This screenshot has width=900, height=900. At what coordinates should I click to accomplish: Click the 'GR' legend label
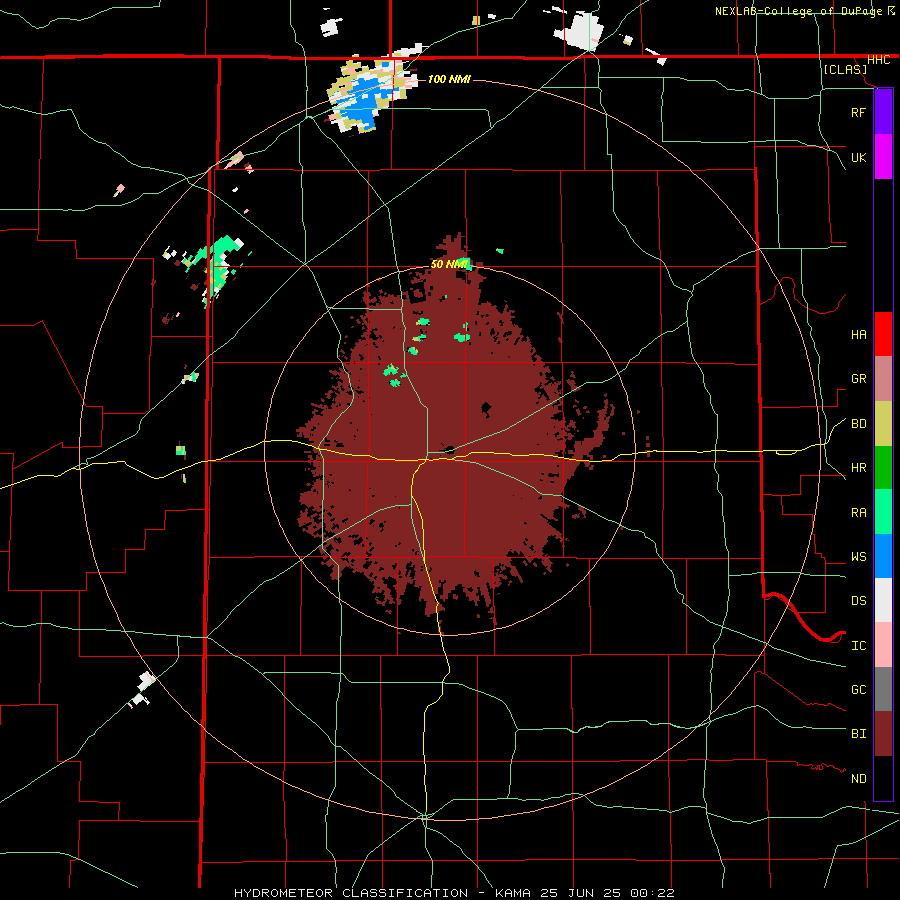858,379
